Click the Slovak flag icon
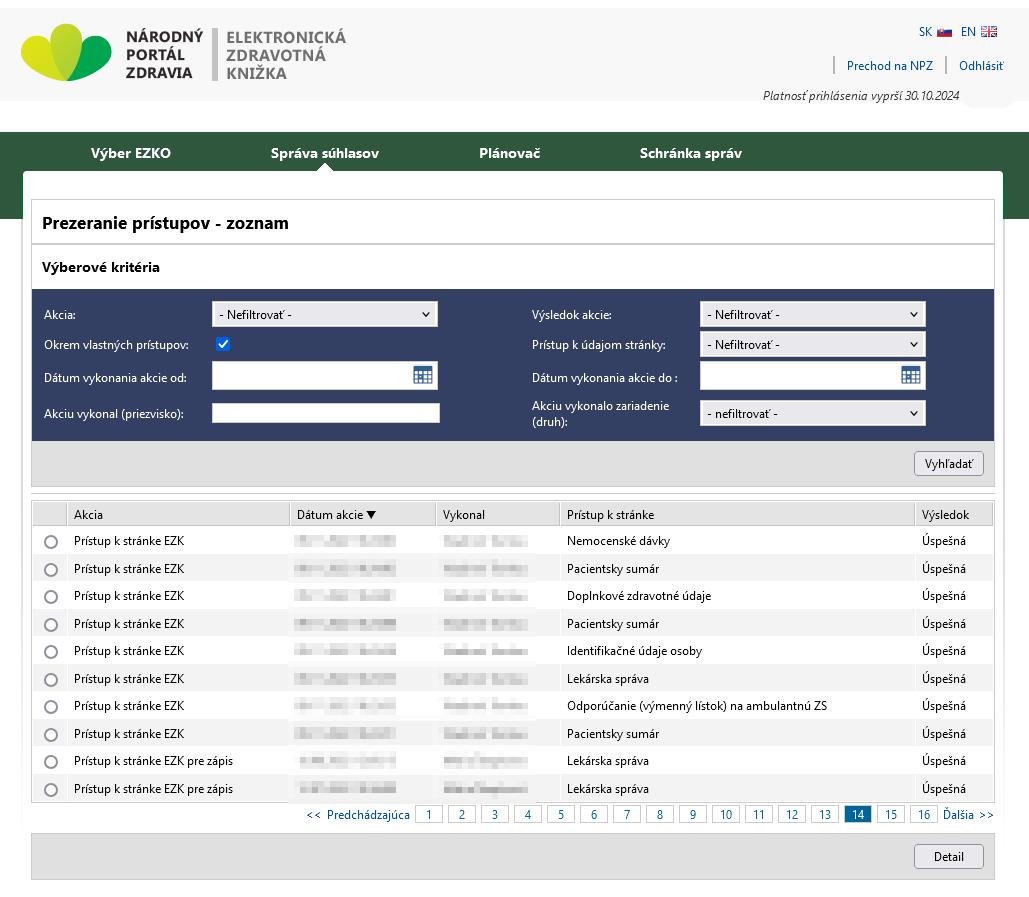1029x897 pixels. tap(944, 32)
